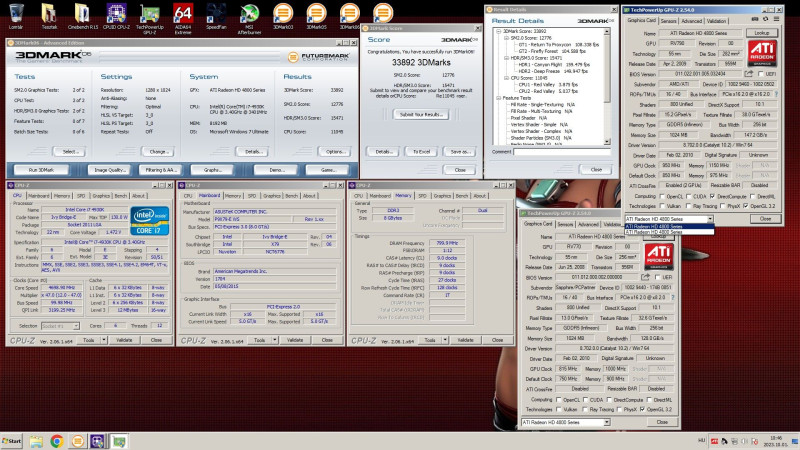Switch to Sensors tab in top GPU-Z
800x450 pixels.
click(x=668, y=21)
